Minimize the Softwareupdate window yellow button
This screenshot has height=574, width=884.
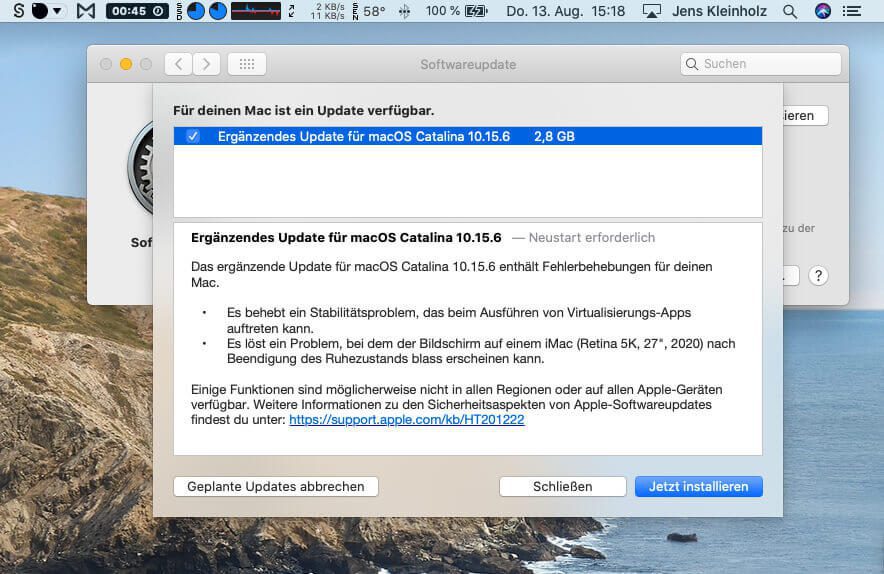[x=126, y=64]
